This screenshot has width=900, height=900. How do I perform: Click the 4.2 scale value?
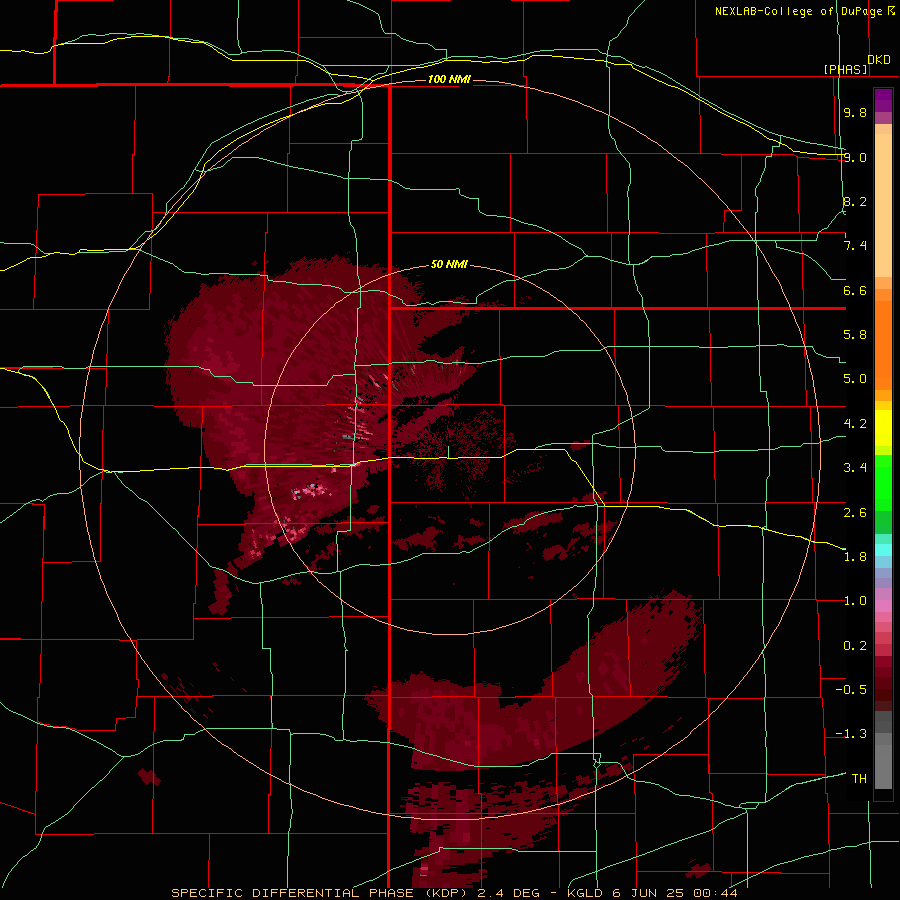[x=855, y=424]
